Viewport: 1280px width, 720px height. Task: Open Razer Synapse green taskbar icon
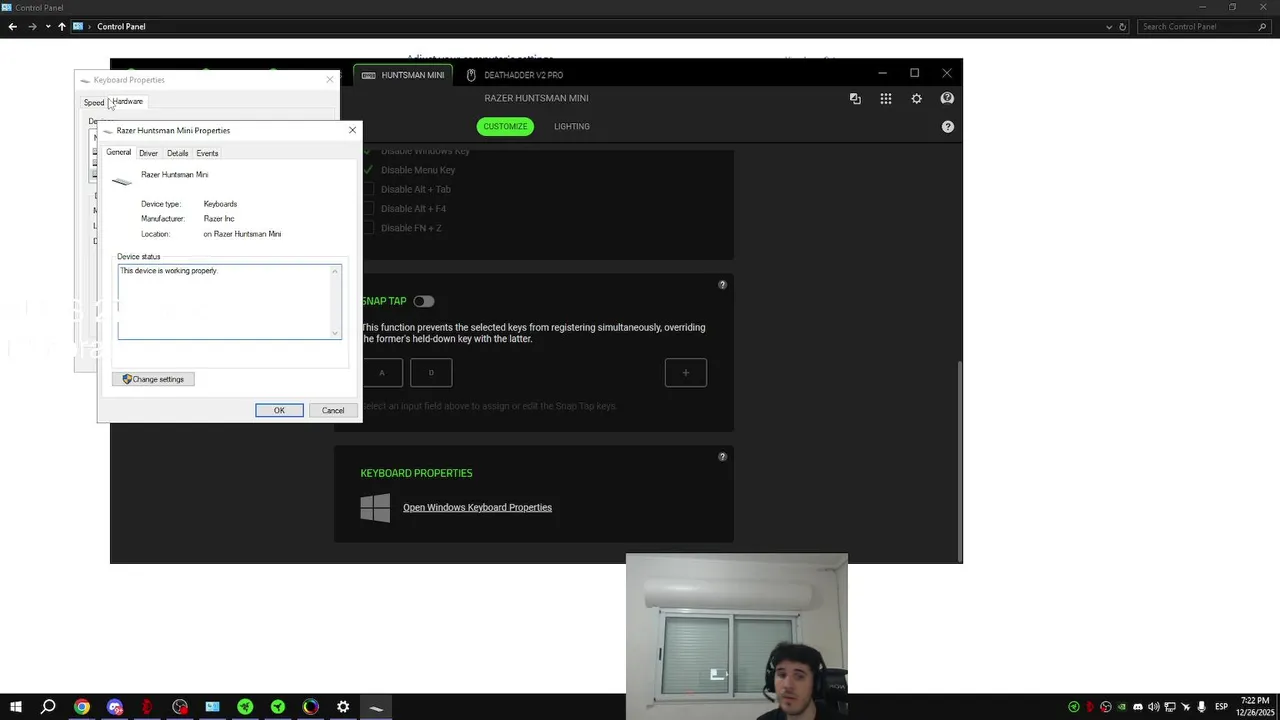click(245, 707)
